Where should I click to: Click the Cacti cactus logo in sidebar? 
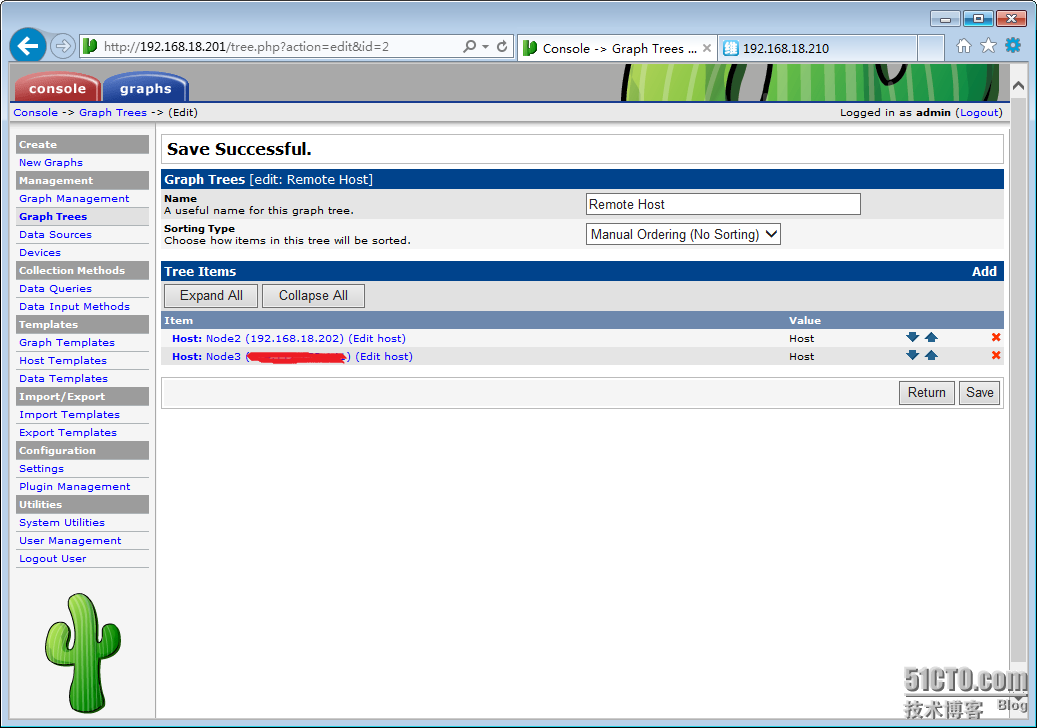click(83, 653)
